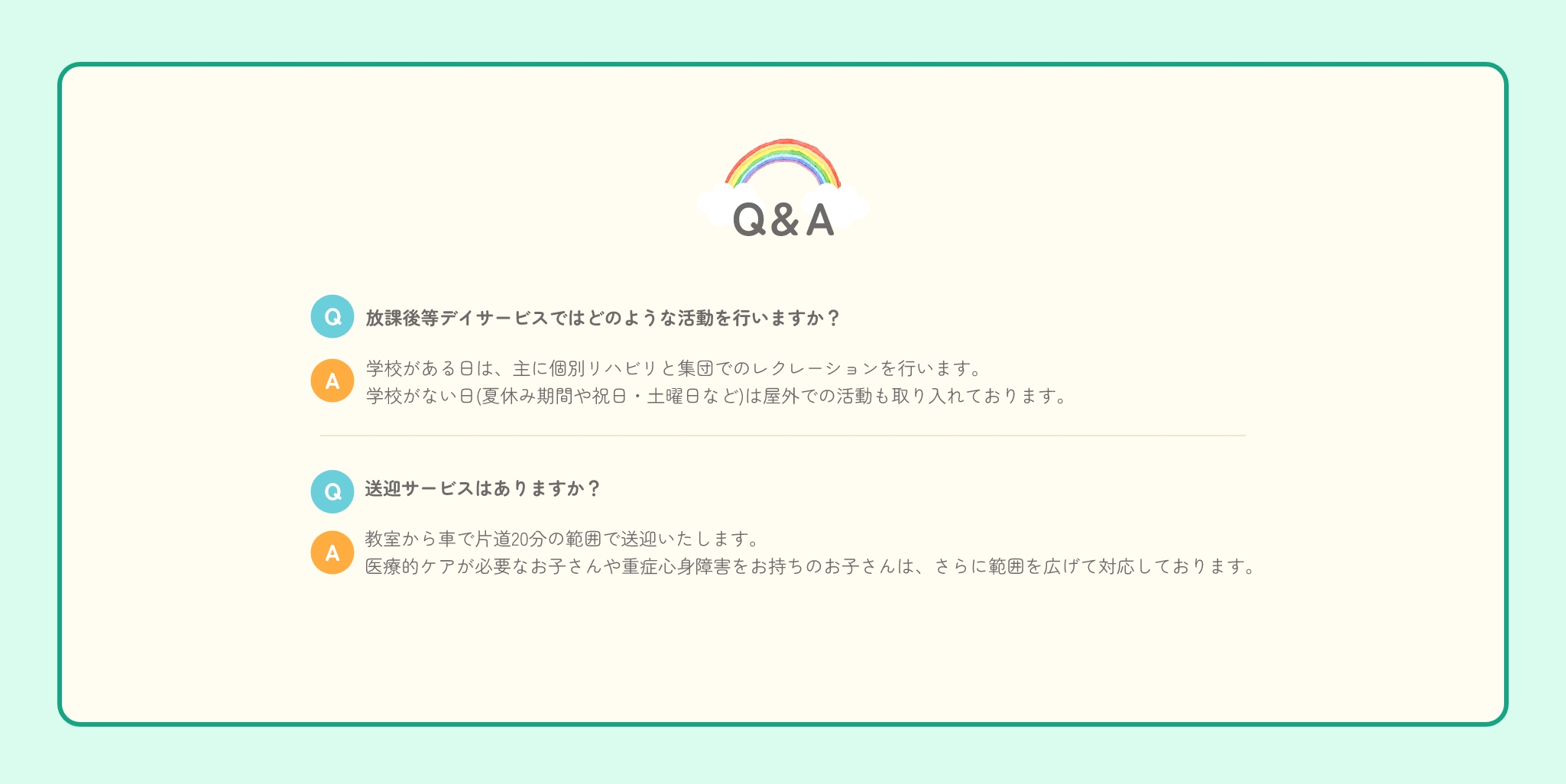Click the answer line starting 教室から車で片道20分
This screenshot has height=784, width=1566.
(562, 539)
